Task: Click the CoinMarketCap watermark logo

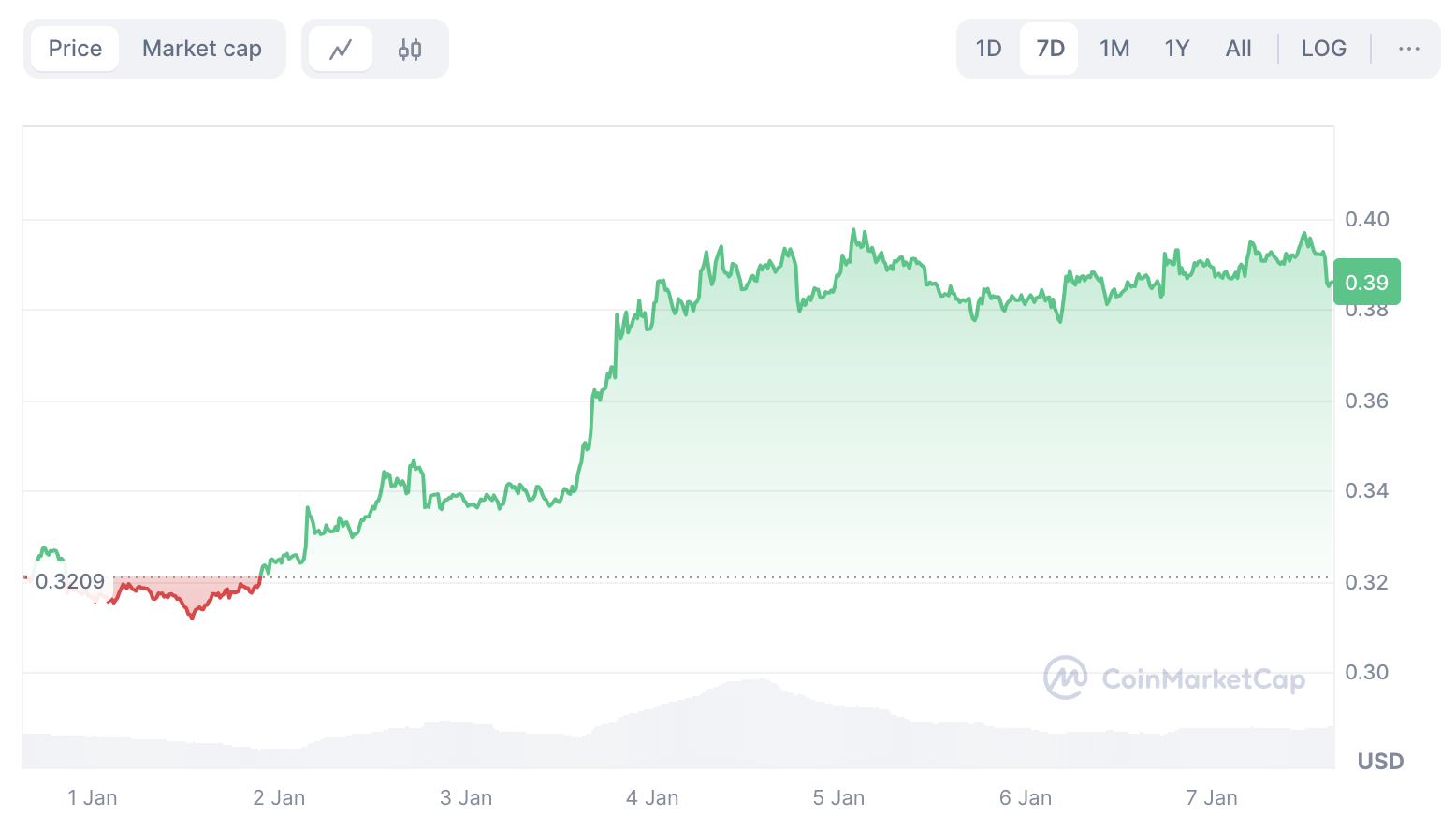Action: coord(1174,678)
